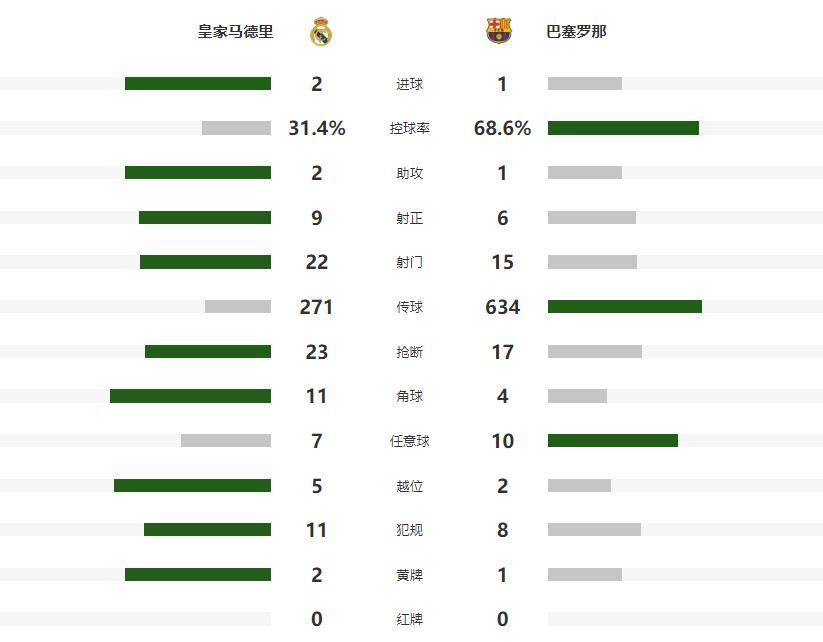Click the Real Madrid club crest
Image resolution: width=823 pixels, height=642 pixels.
[x=321, y=32]
